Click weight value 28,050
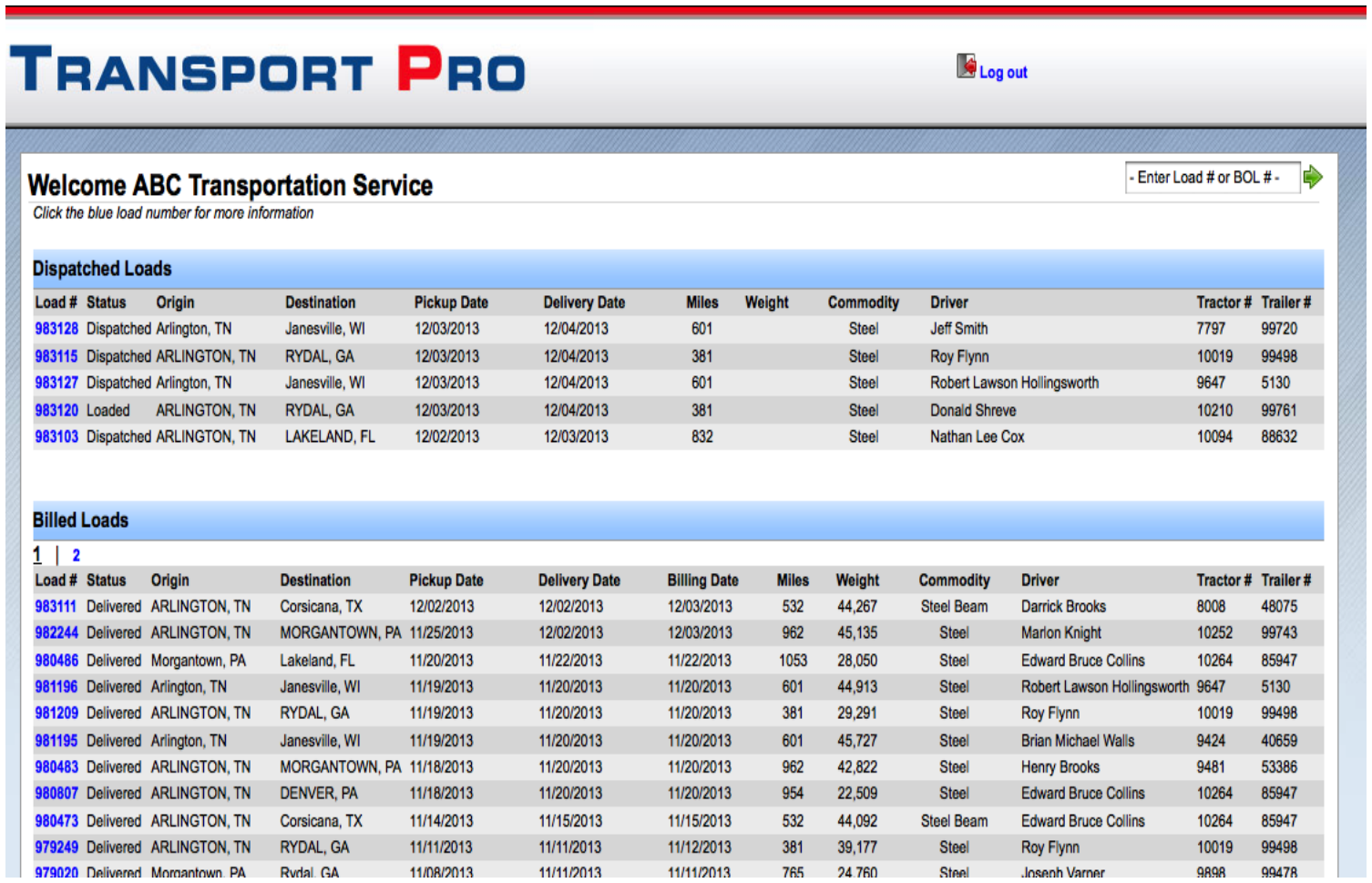The width and height of the screenshot is (1372, 883). click(x=857, y=661)
